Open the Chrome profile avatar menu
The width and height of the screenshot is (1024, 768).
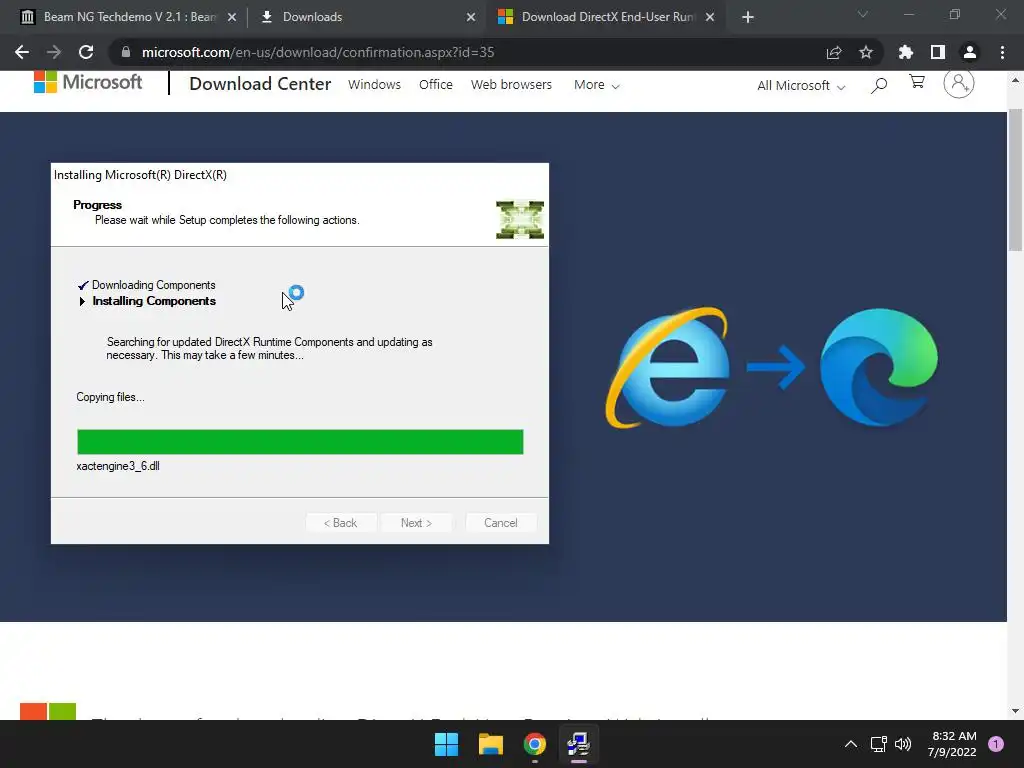pos(970,52)
